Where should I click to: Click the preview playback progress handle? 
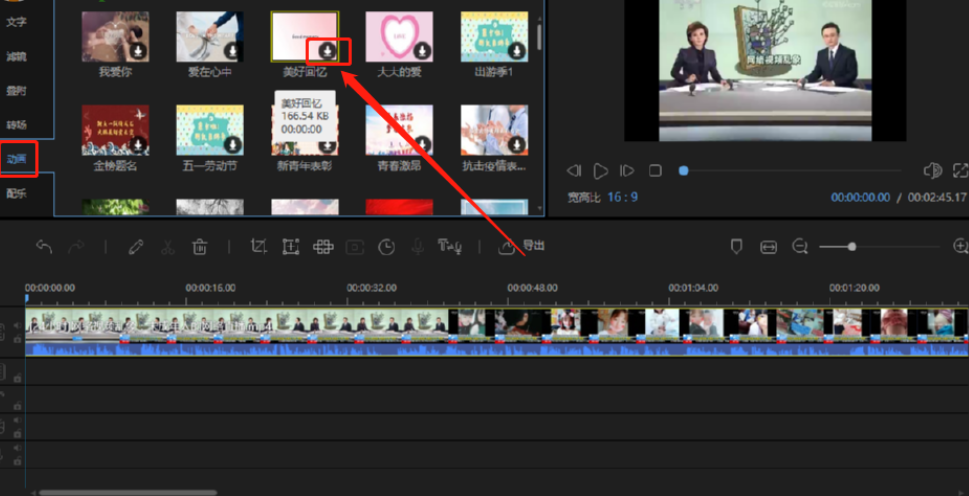(683, 170)
